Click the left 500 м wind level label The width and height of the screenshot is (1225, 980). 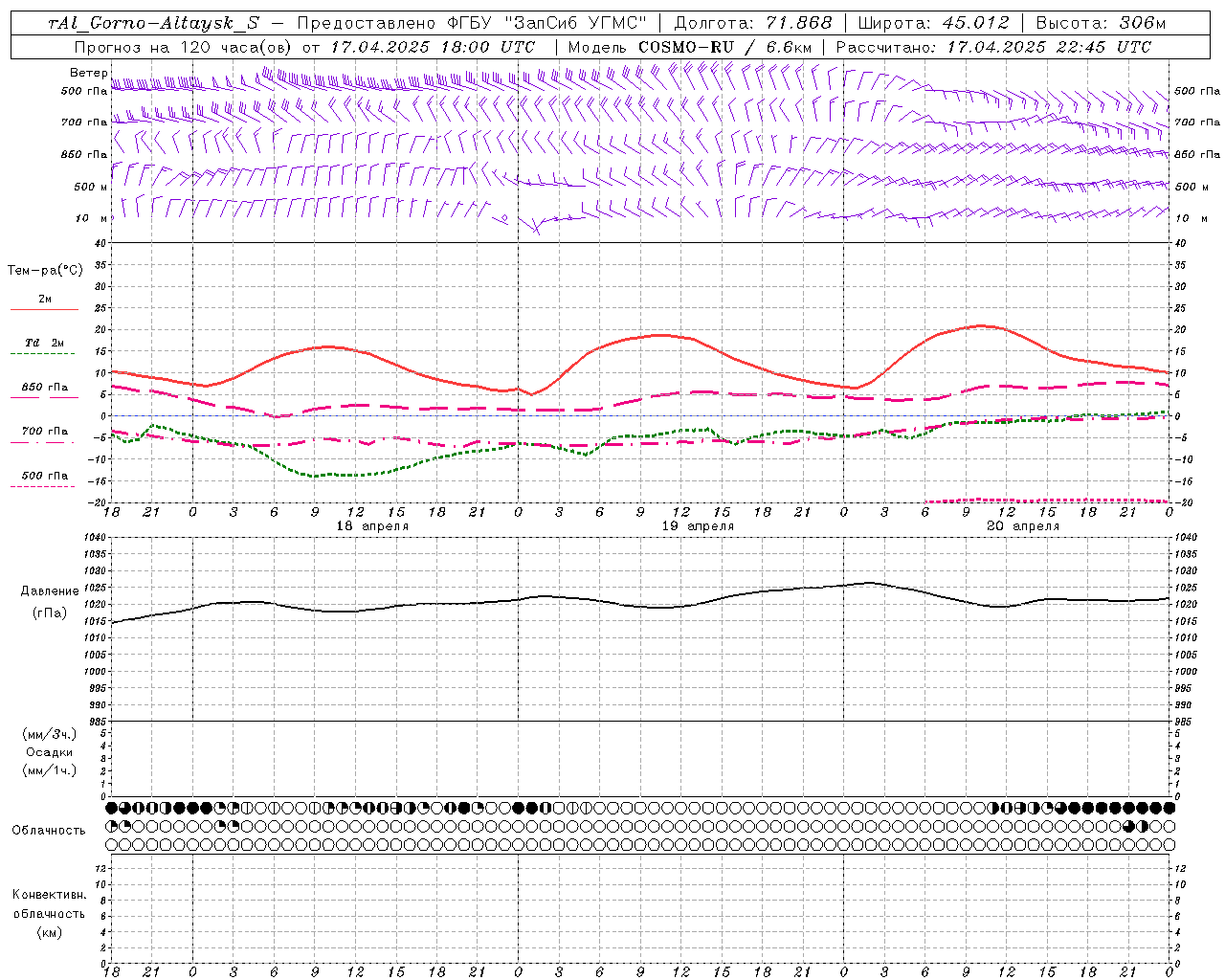coord(90,187)
